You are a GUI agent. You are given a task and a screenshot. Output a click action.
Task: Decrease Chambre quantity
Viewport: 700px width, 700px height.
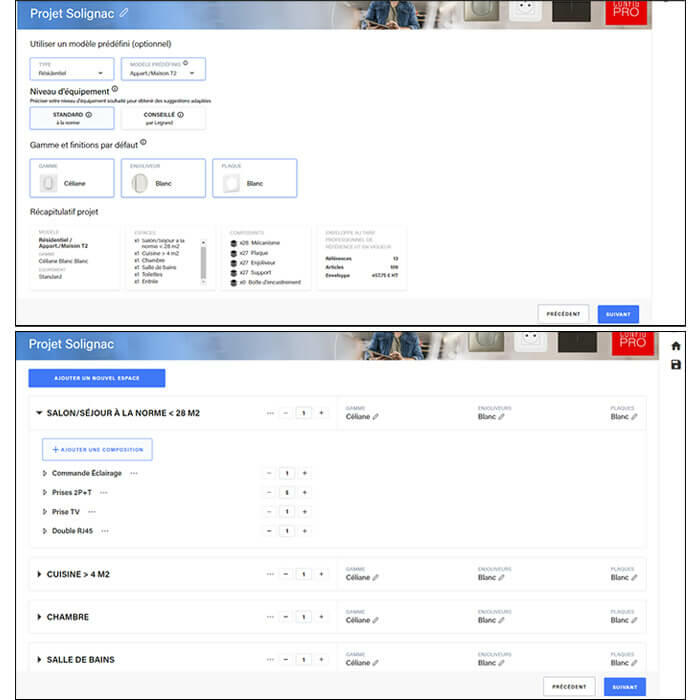[286, 617]
